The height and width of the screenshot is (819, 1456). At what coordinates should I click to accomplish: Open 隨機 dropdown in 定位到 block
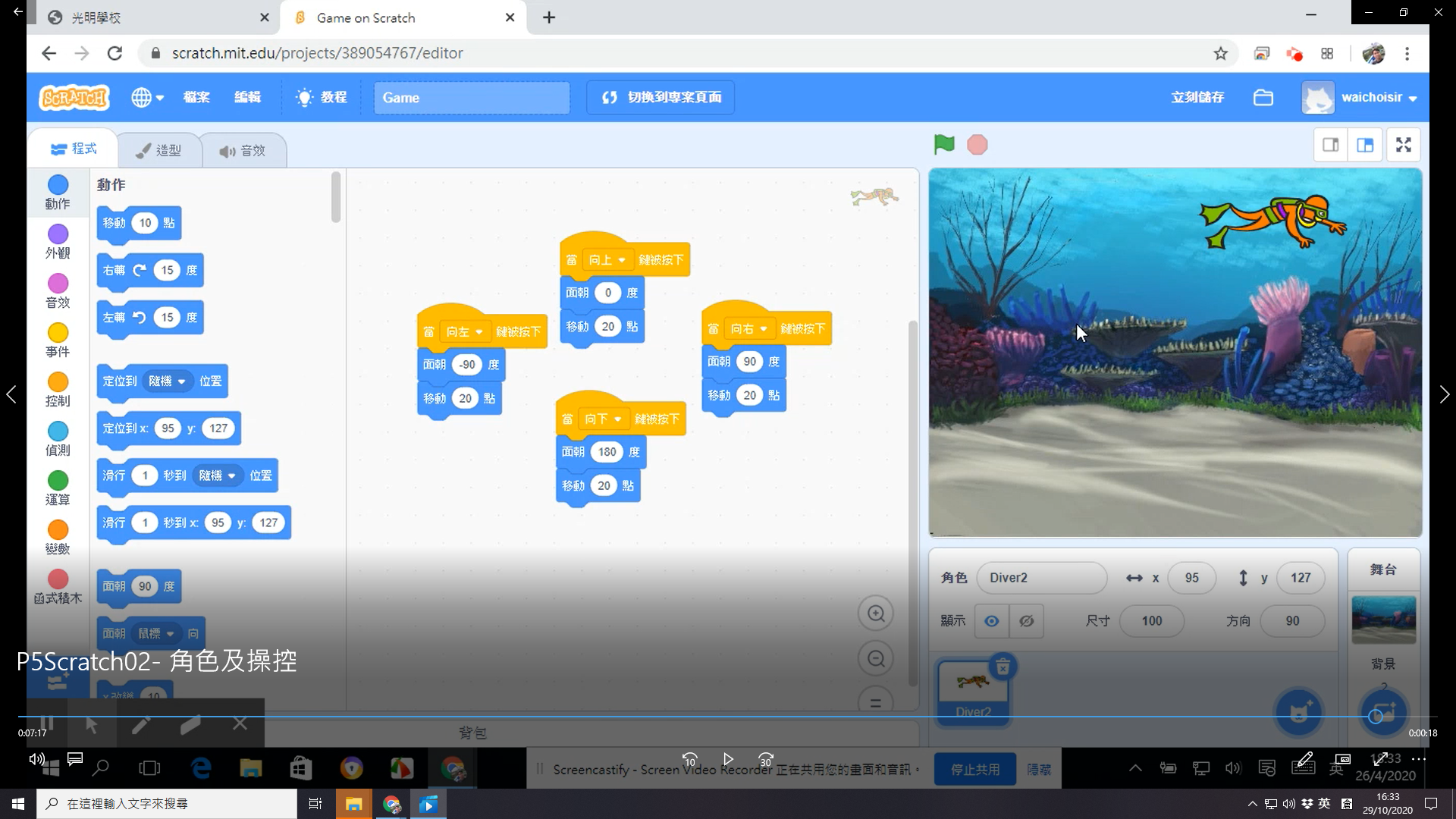point(167,381)
